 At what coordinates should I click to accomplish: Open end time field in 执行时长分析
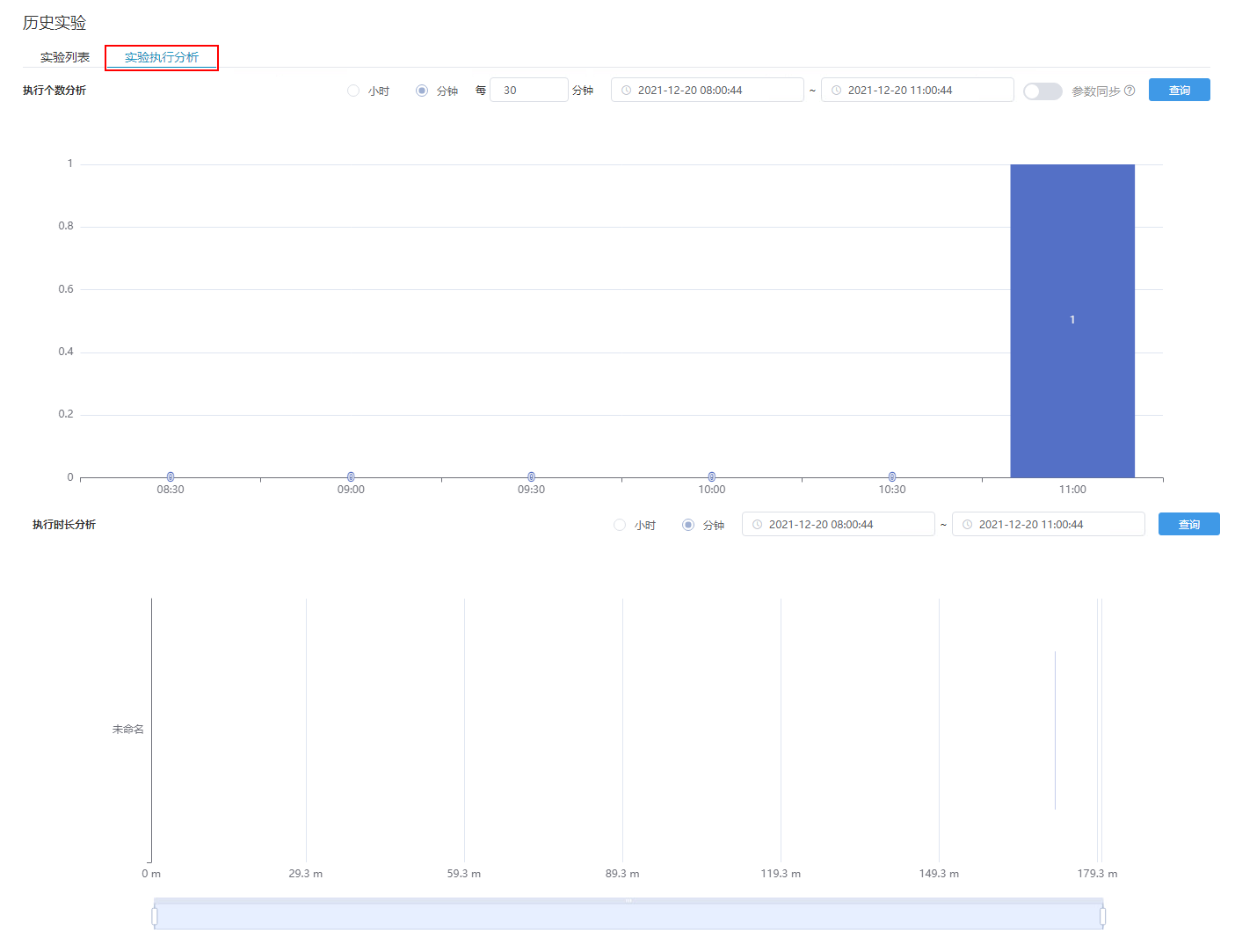click(1048, 524)
